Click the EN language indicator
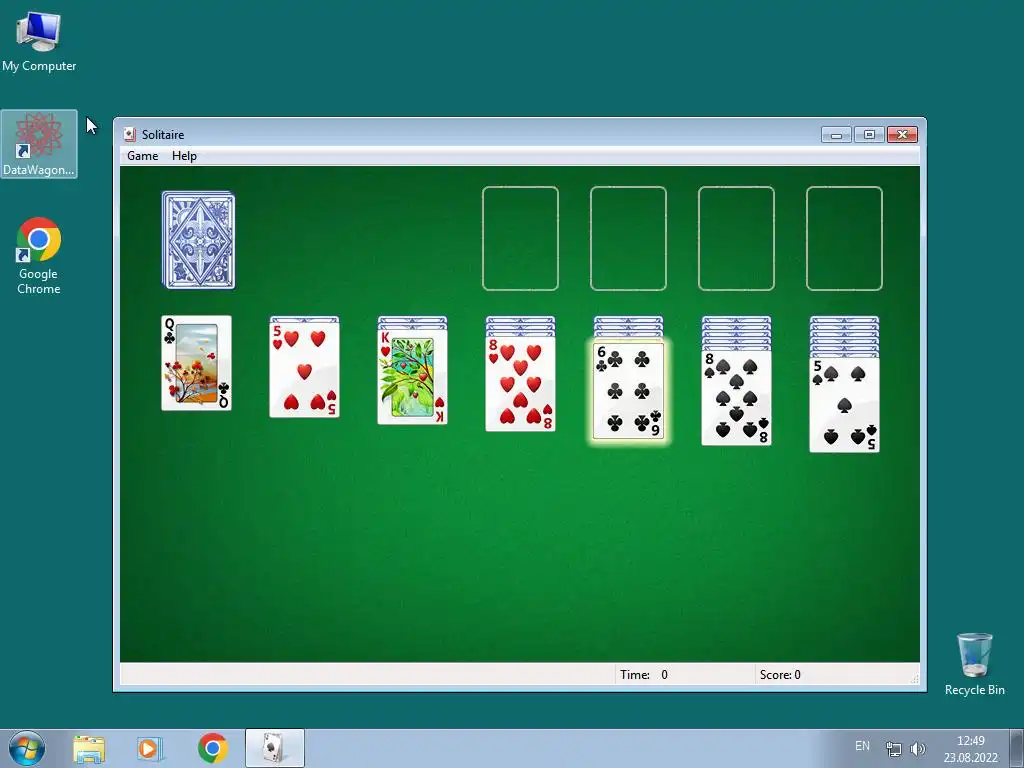1024x768 pixels. 862,746
